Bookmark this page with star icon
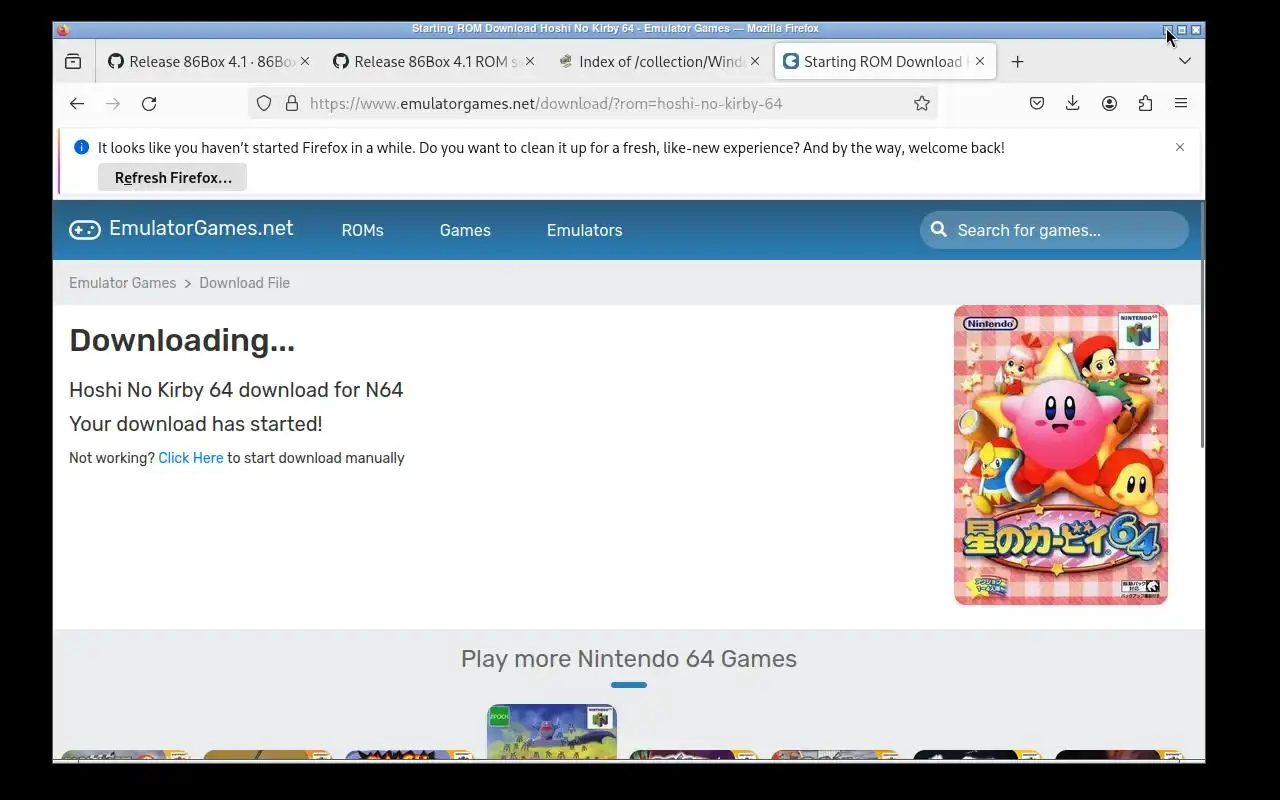 point(922,103)
